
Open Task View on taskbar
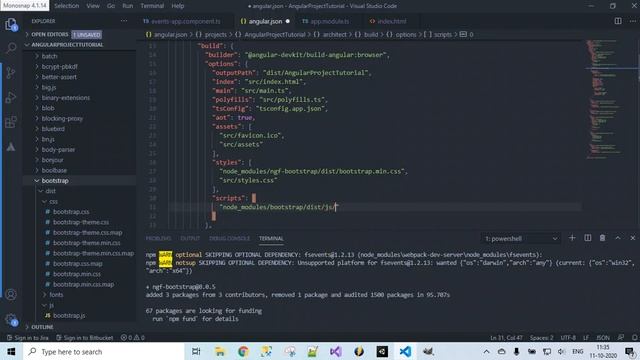[196, 351]
